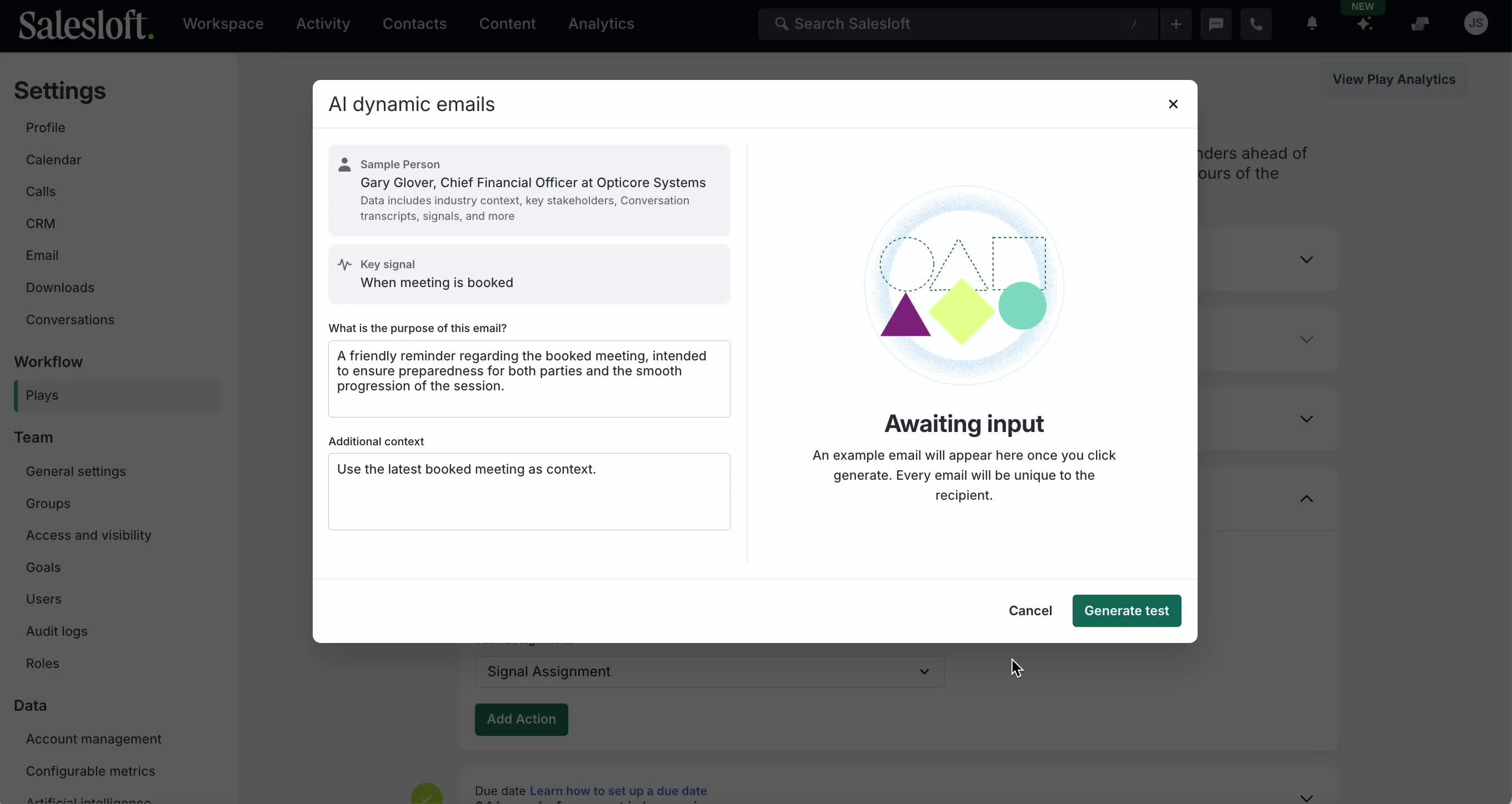The image size is (1512, 804).
Task: Open Calendar settings
Action: click(x=53, y=159)
